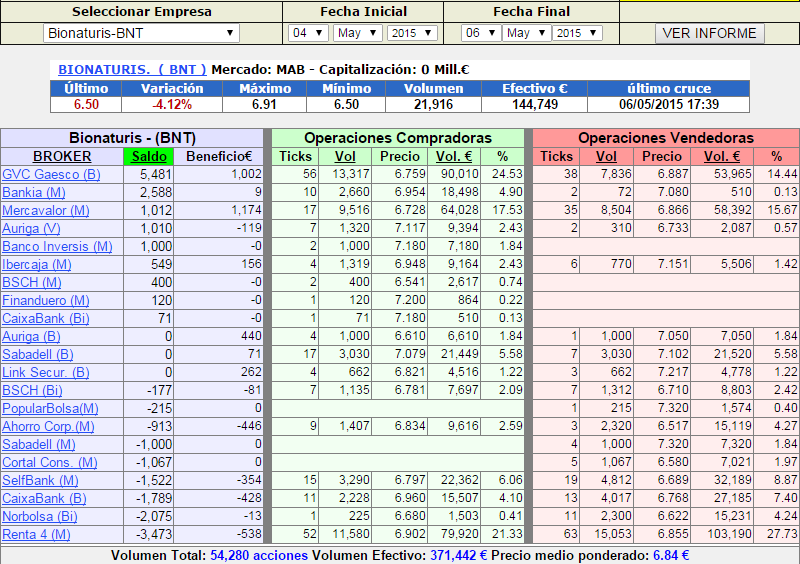
Task: Sort buying operations by Vol. € header
Action: 453,156
